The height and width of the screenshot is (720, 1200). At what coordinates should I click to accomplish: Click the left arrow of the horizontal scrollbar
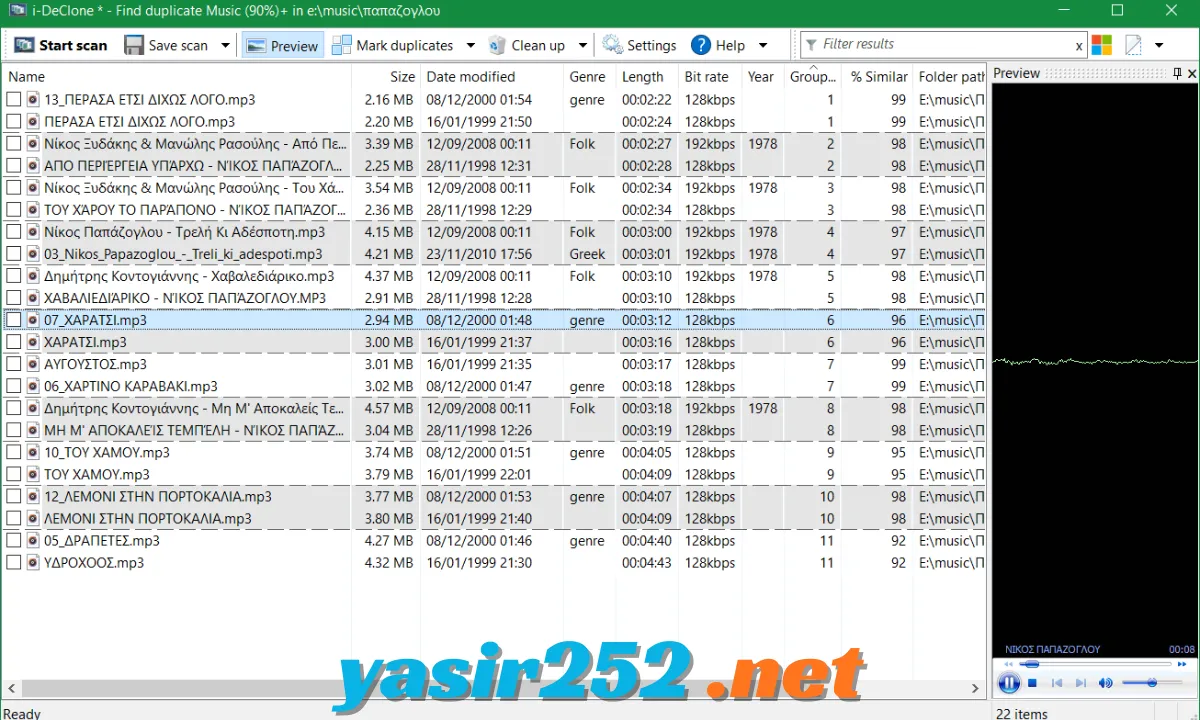click(11, 689)
